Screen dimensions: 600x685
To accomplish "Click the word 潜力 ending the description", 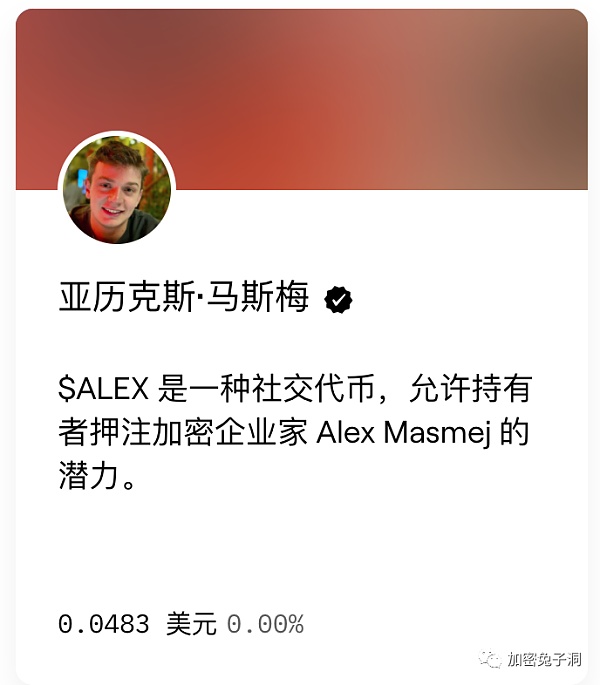I will pyautogui.click(x=89, y=477).
